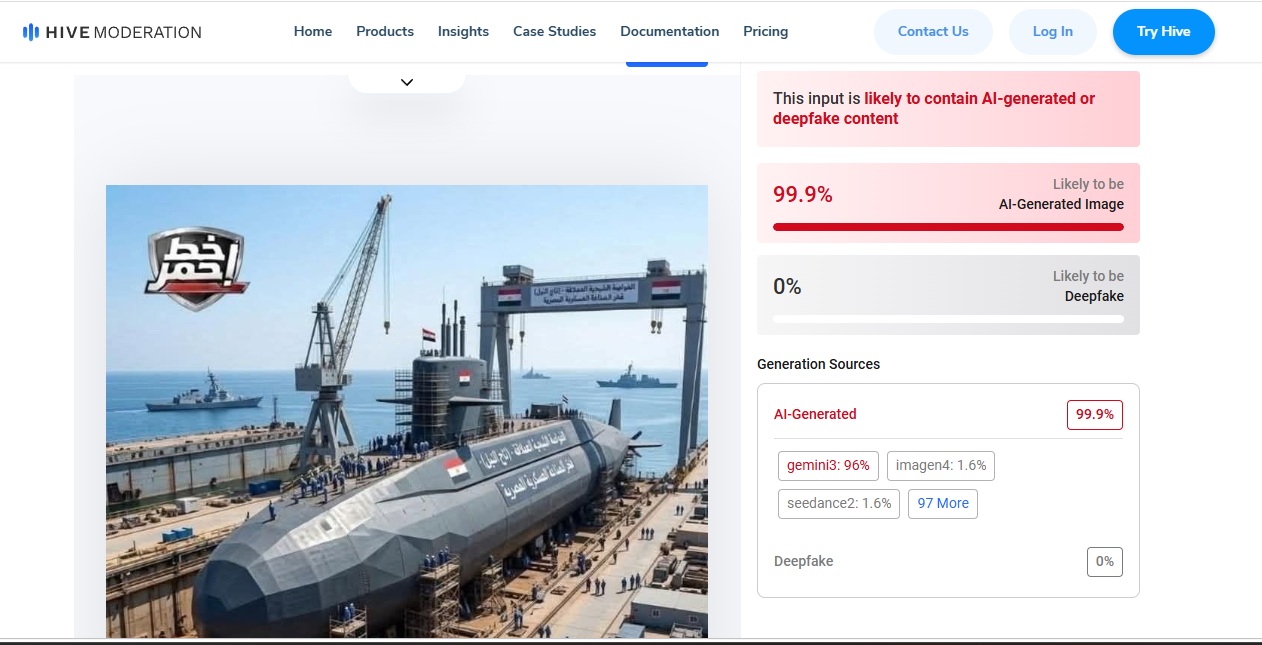Click the large 99.9% percentage text
The width and height of the screenshot is (1262, 645).
click(803, 195)
